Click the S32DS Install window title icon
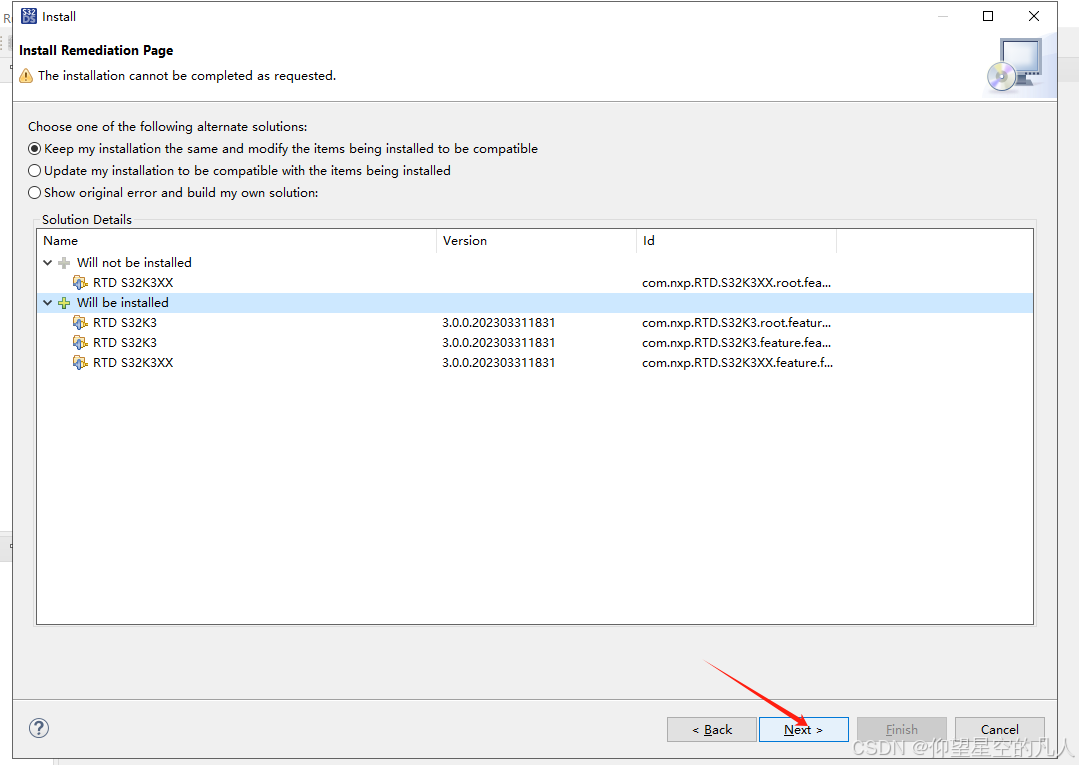Image resolution: width=1079 pixels, height=765 pixels. (x=29, y=16)
